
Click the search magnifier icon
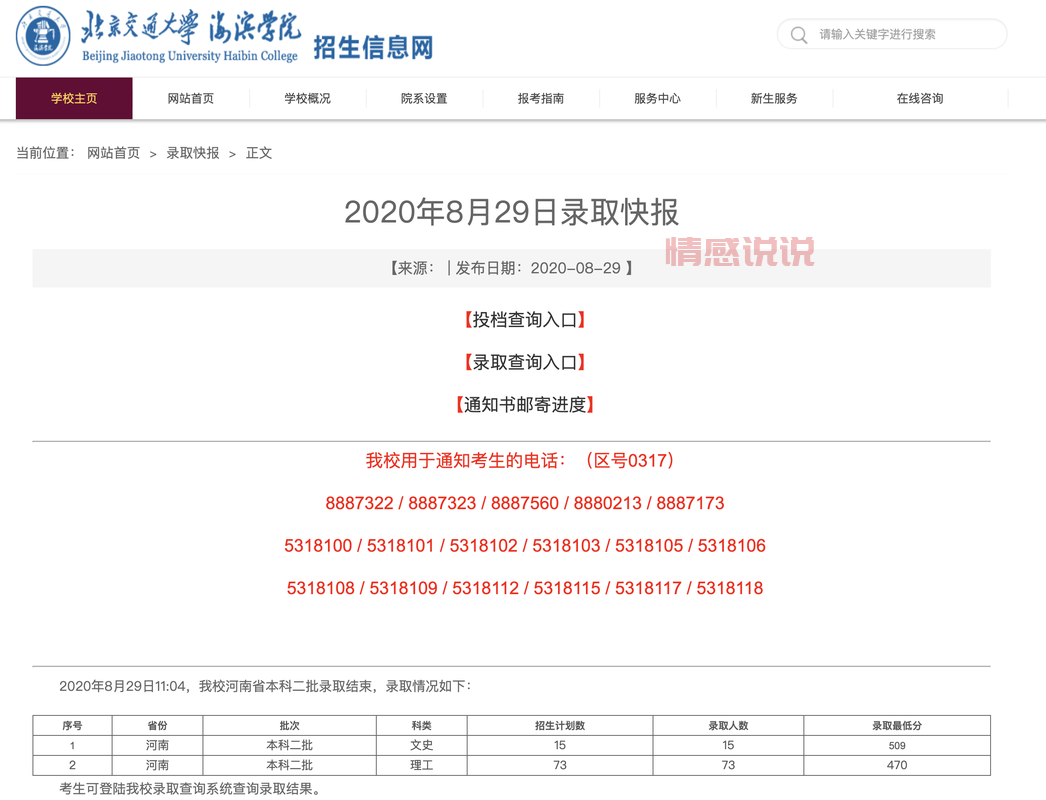[x=798, y=34]
